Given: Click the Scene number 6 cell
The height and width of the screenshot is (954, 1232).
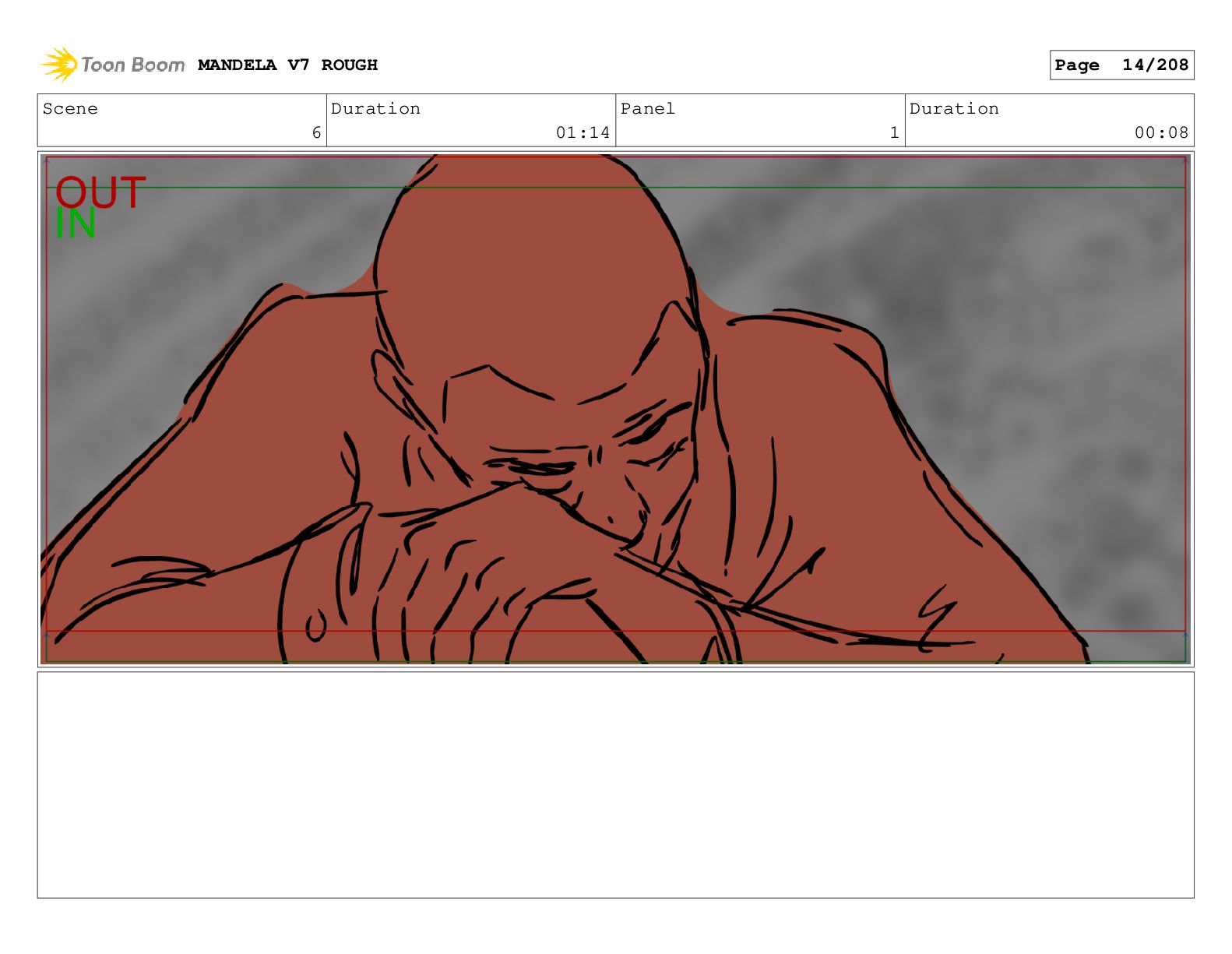Looking at the screenshot, I should [x=182, y=121].
